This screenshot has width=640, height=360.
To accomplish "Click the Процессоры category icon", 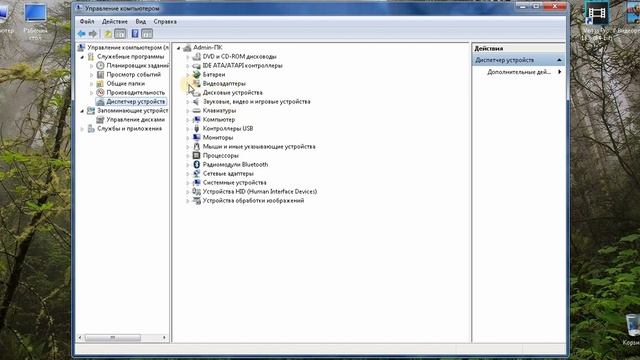I will [x=196, y=156].
